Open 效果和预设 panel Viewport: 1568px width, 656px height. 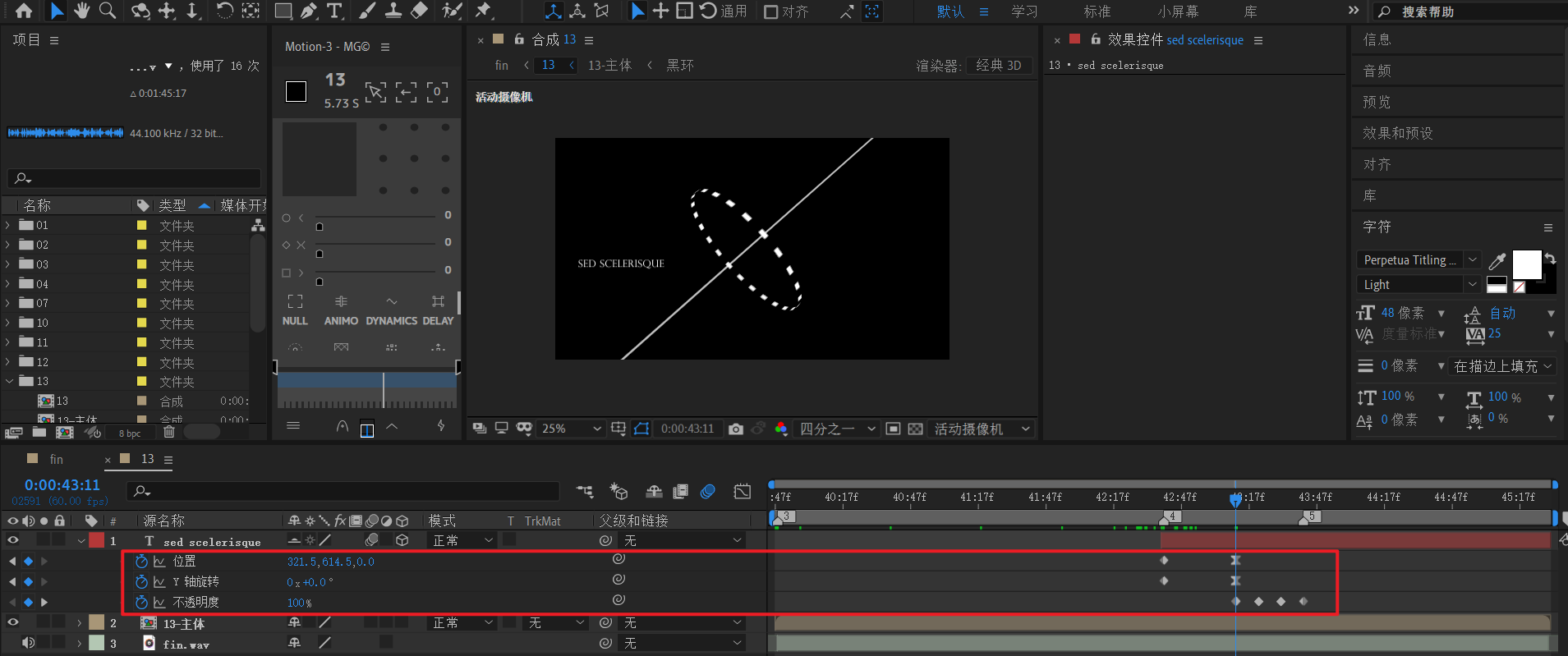pyautogui.click(x=1397, y=133)
